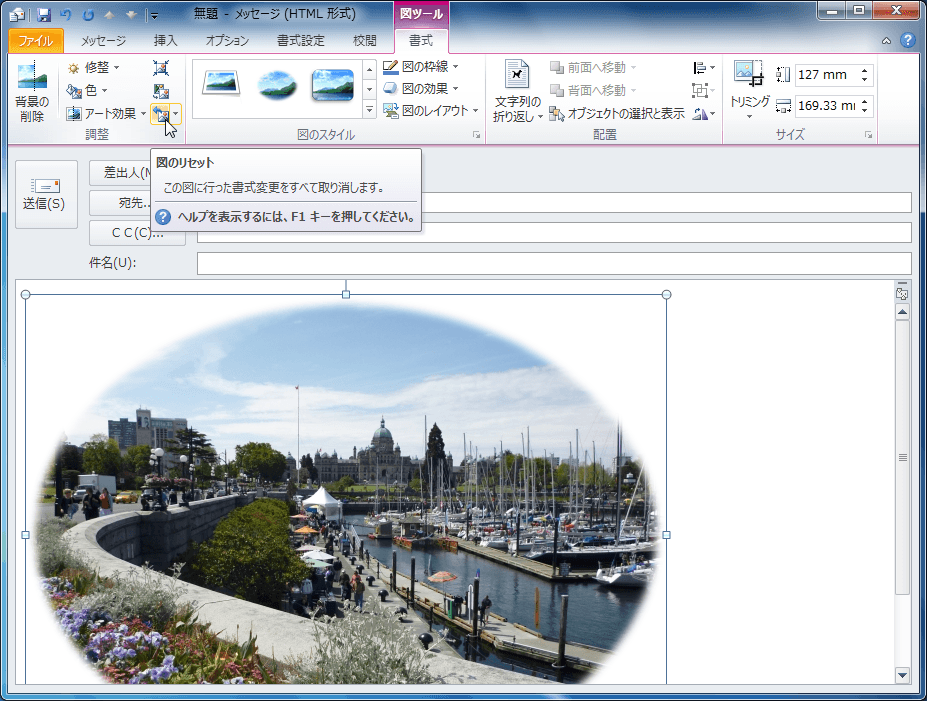Click the change picture icon

[x=161, y=90]
